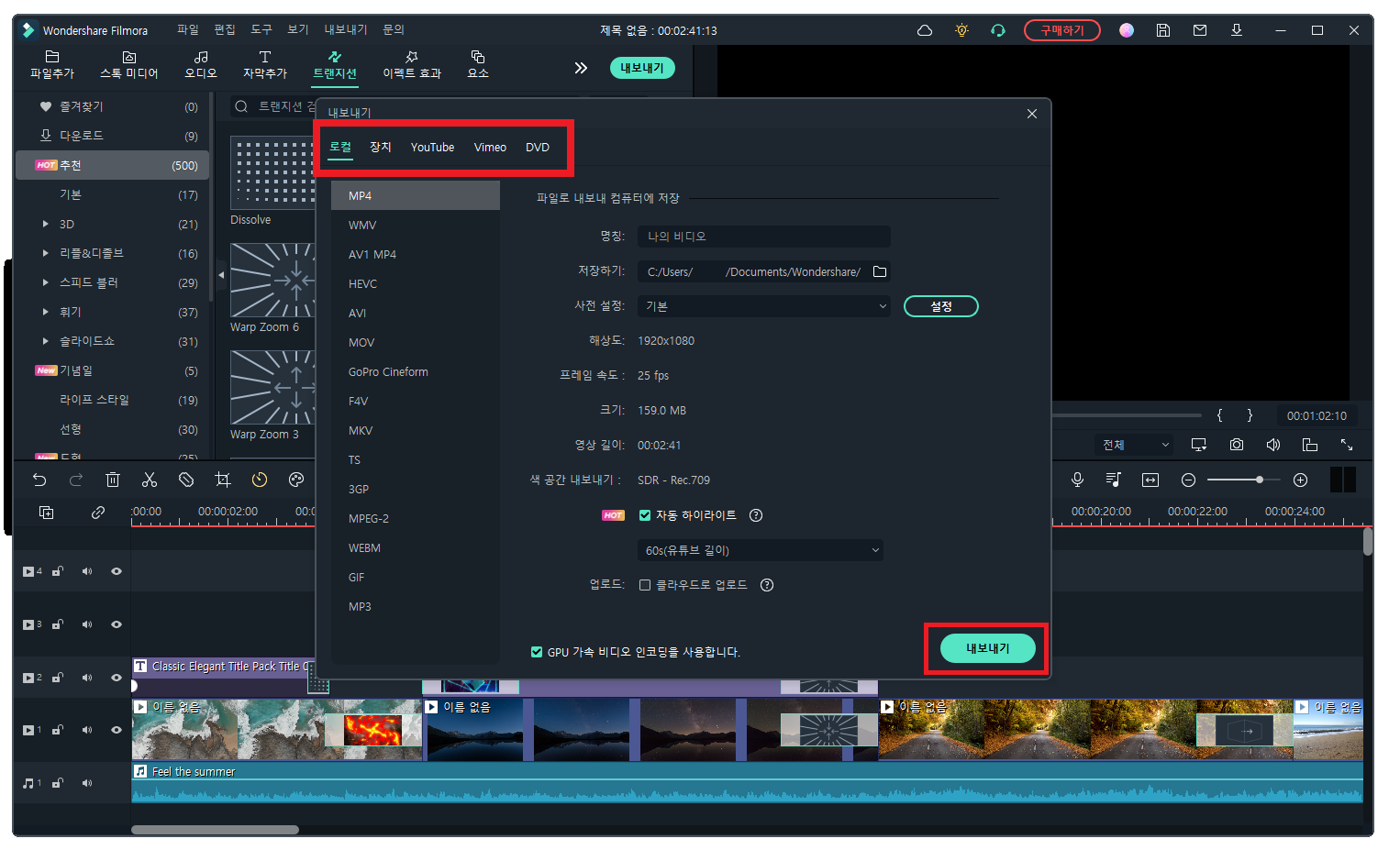This screenshot has height=861, width=1400.
Task: Mute the audio track 1 speaker icon
Action: [x=87, y=783]
